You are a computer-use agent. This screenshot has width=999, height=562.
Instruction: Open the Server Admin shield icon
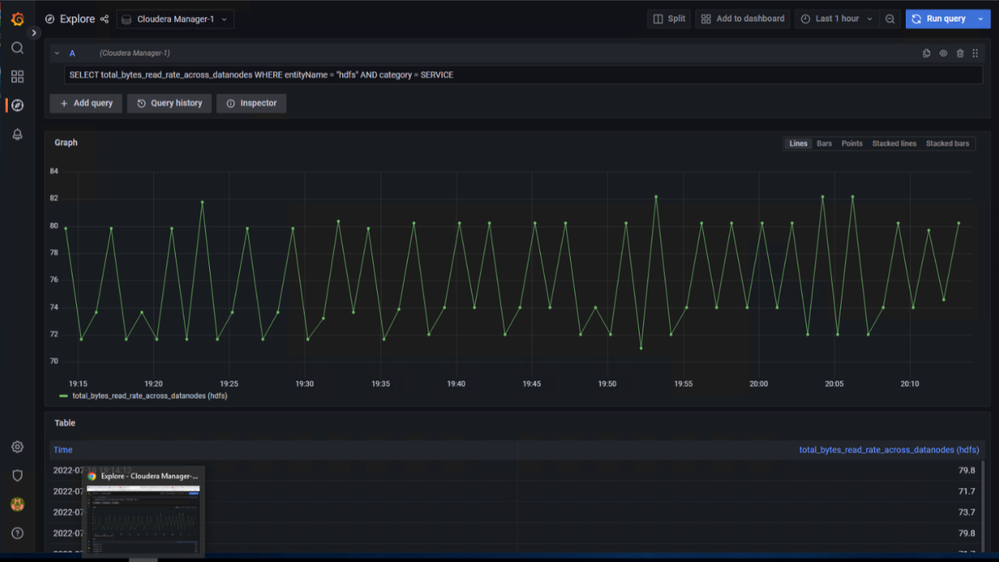tap(17, 476)
